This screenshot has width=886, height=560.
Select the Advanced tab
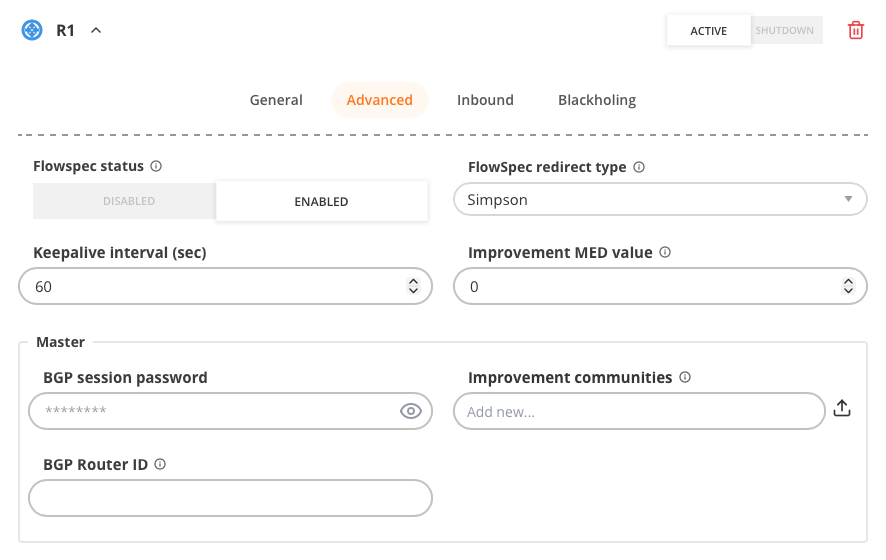[x=380, y=100]
